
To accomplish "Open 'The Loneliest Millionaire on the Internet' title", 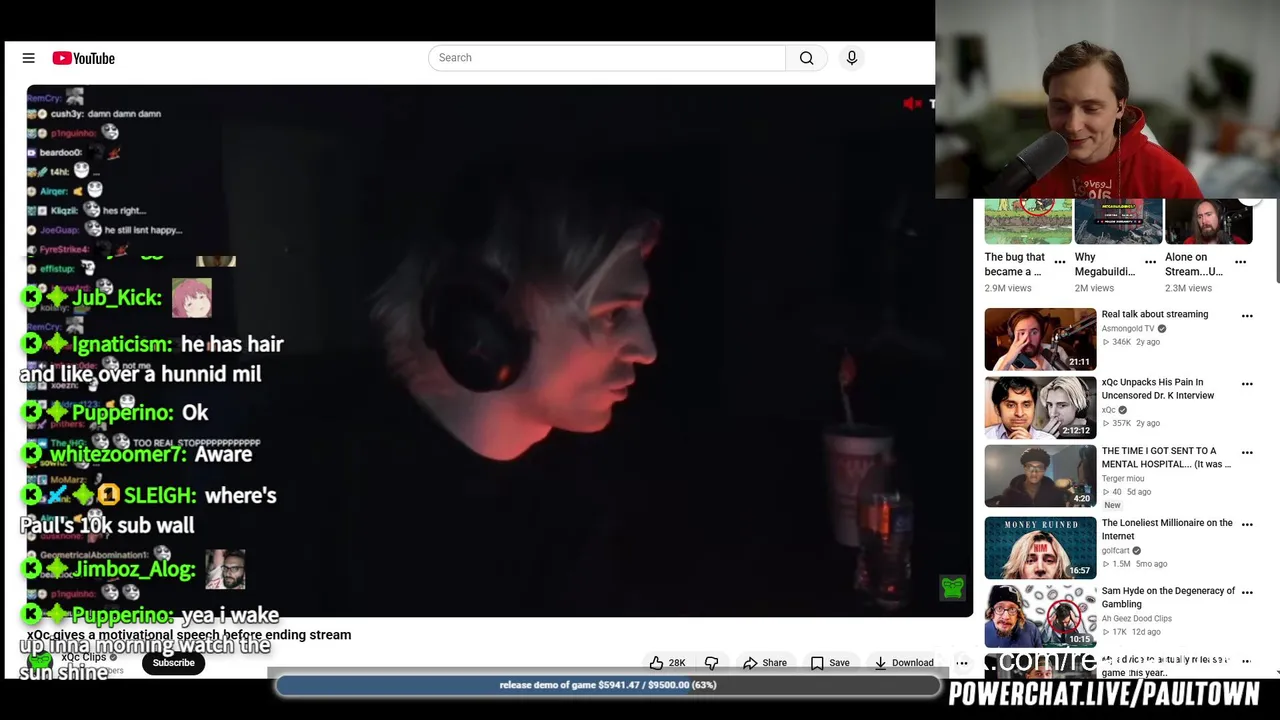I will pos(1167,529).
